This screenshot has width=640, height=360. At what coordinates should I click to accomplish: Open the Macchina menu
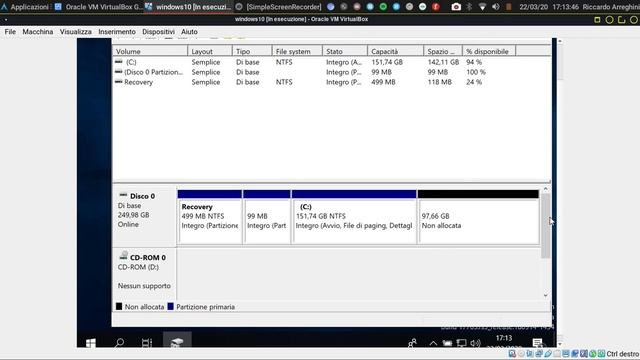point(38,31)
